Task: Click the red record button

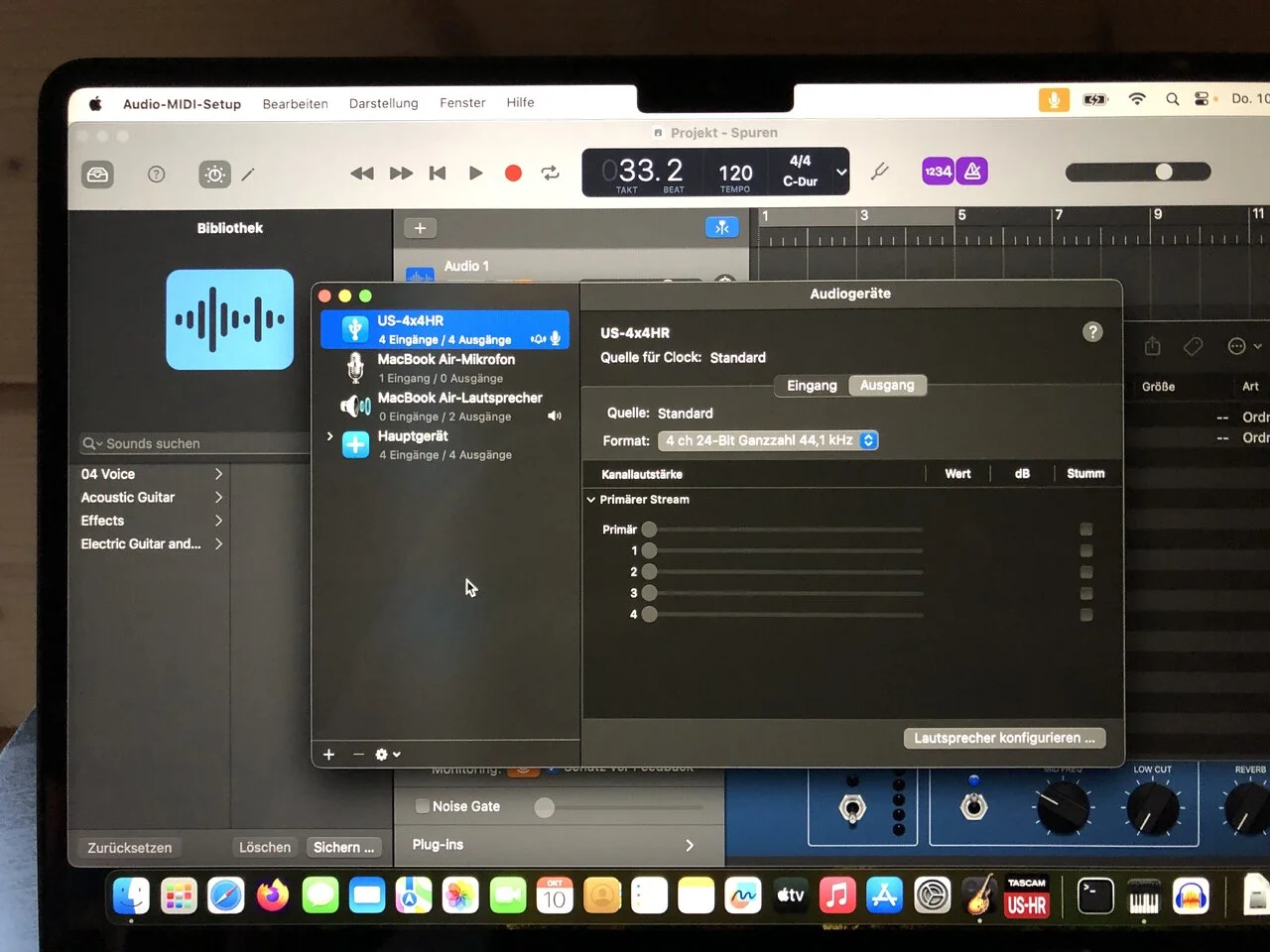Action: click(513, 173)
